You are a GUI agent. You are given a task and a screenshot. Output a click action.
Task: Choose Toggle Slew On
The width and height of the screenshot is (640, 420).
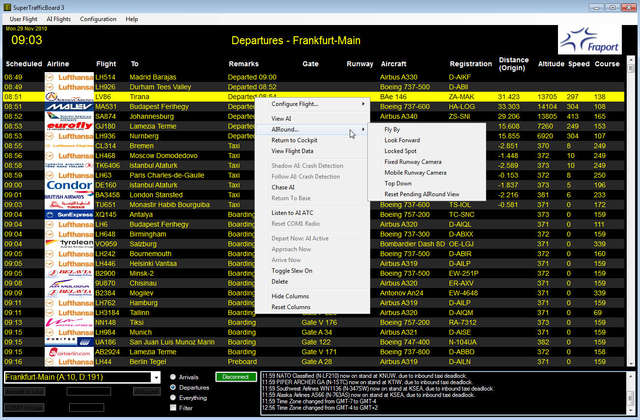[312, 271]
